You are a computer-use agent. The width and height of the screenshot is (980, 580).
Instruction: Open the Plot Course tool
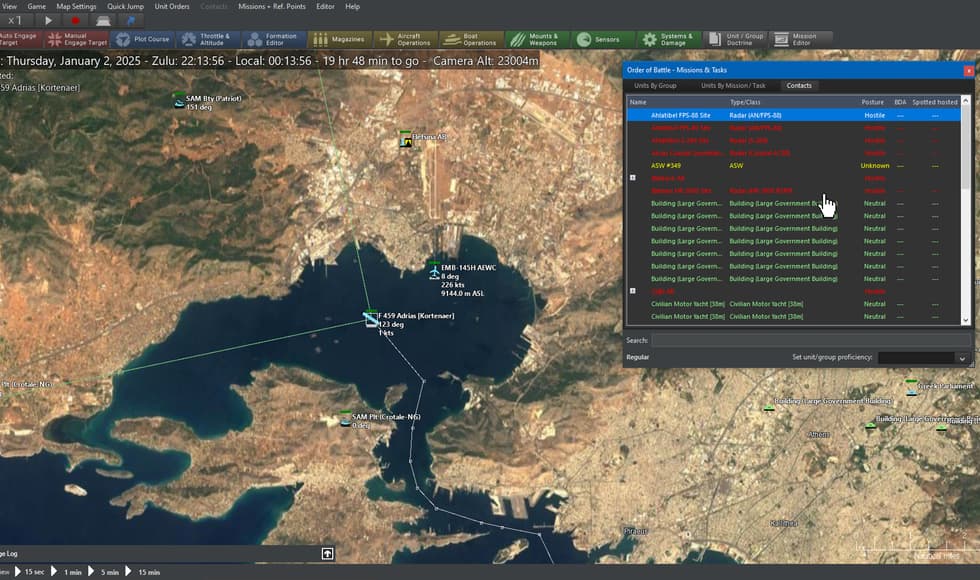click(143, 39)
